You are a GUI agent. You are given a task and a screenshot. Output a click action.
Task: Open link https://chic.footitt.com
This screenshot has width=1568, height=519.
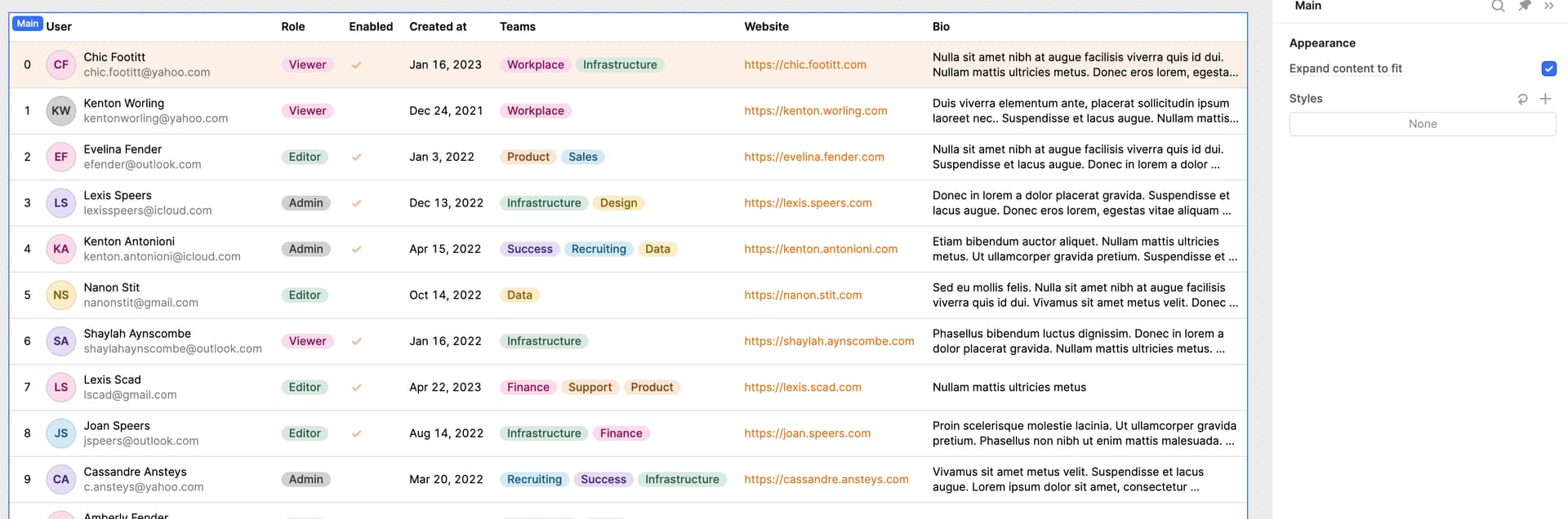click(805, 64)
